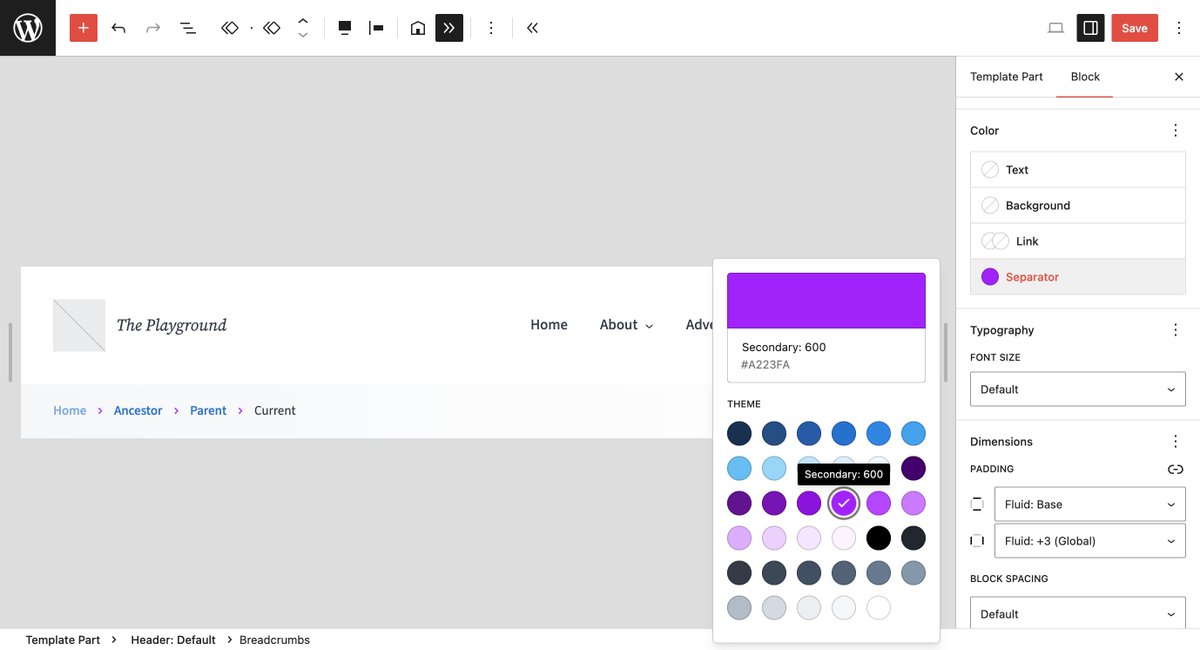Select Header: Default in footer breadcrumb
The height and width of the screenshot is (650, 1200).
point(173,640)
